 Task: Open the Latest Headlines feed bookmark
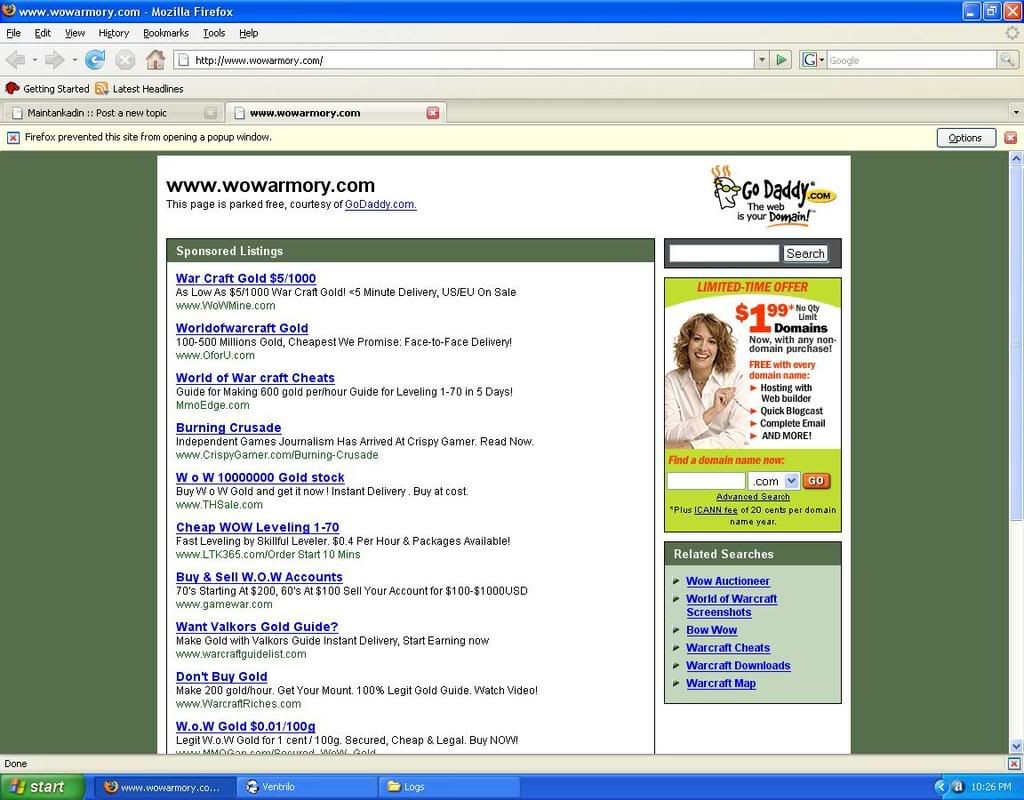click(139, 88)
